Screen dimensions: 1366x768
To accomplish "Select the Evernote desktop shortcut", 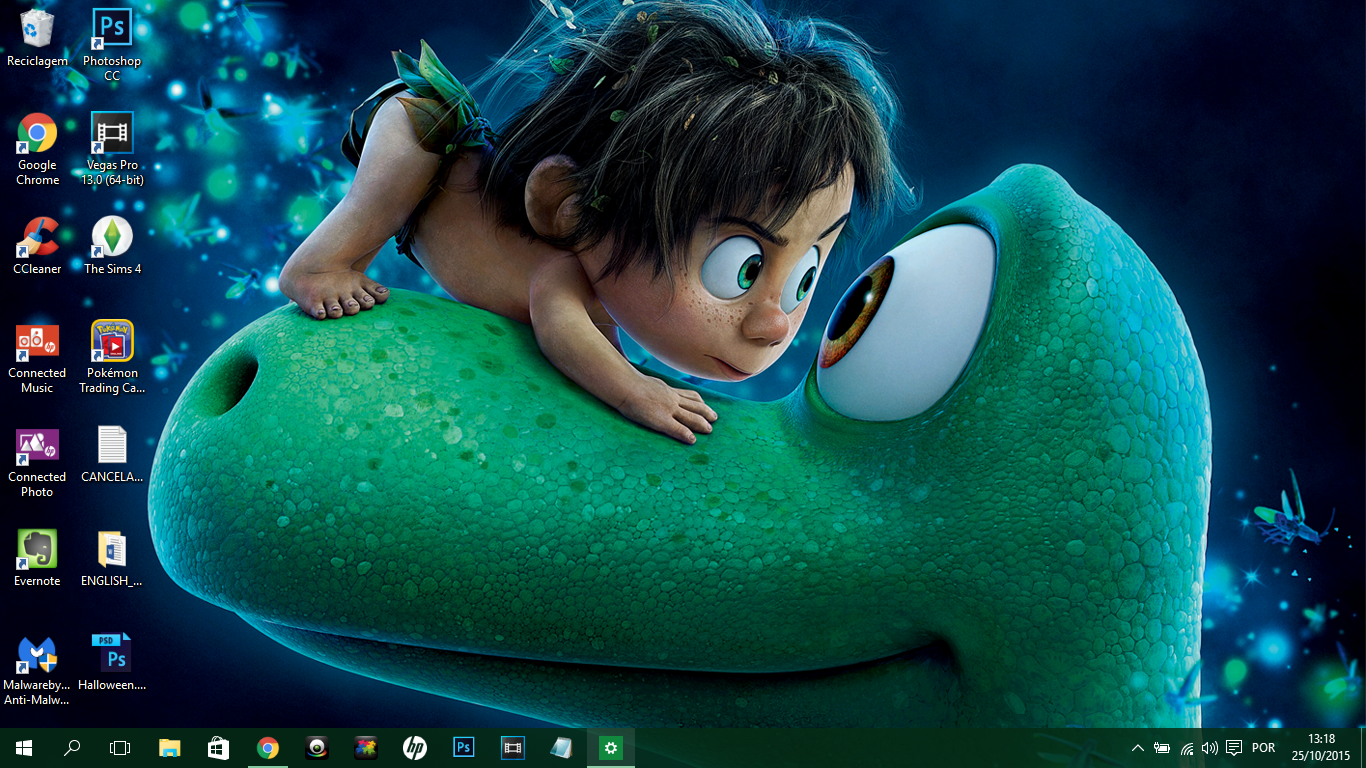I will pyautogui.click(x=37, y=549).
